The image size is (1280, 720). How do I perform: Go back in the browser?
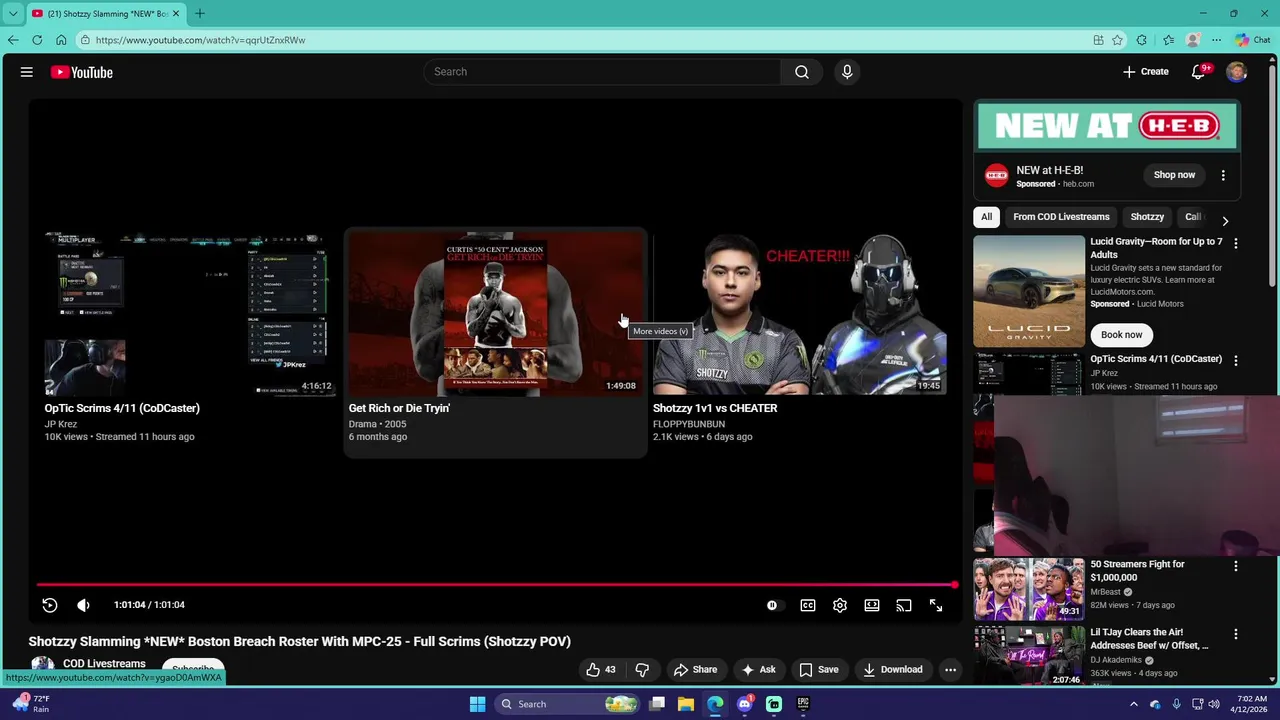pyautogui.click(x=12, y=40)
